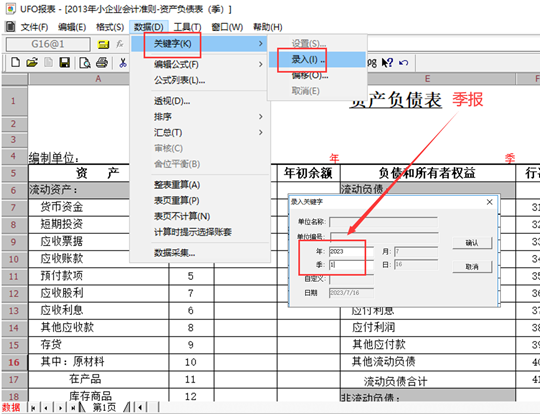The image size is (540, 414).
Task: Click the Undo arrow icon
Action: [x=404, y=63]
